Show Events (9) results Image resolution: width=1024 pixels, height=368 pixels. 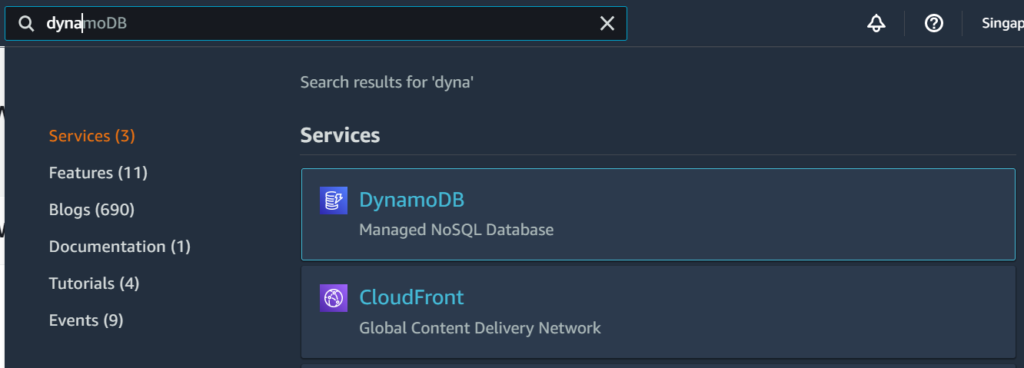86,320
